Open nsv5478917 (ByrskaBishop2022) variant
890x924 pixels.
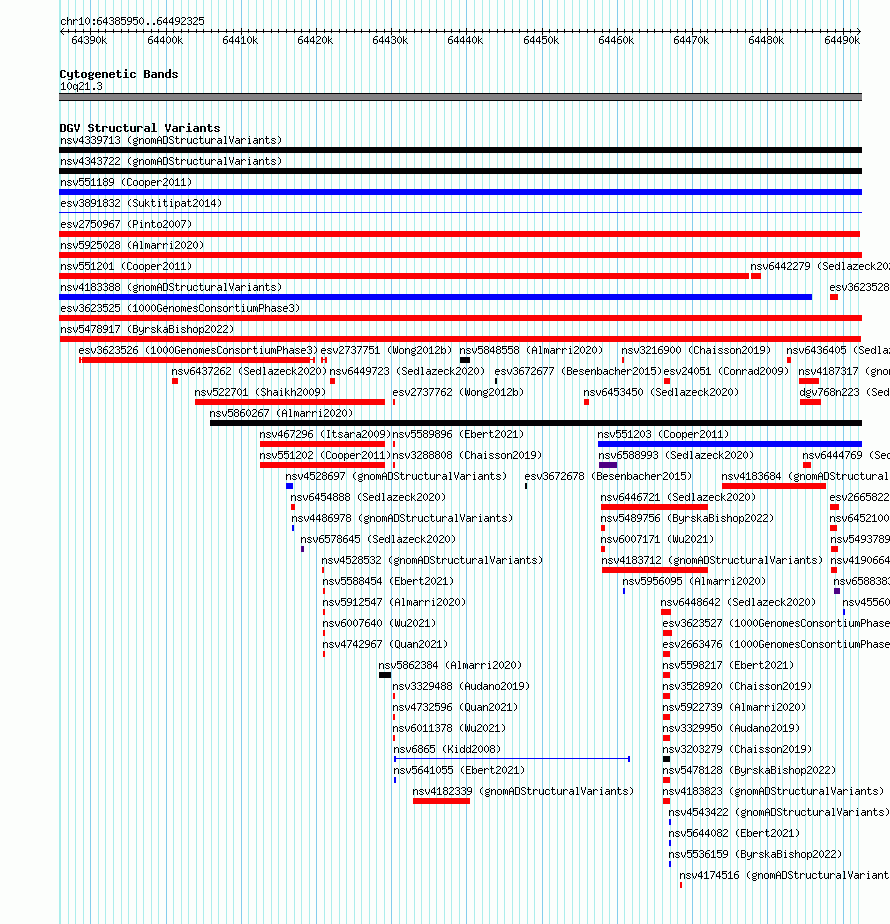[x=147, y=329]
